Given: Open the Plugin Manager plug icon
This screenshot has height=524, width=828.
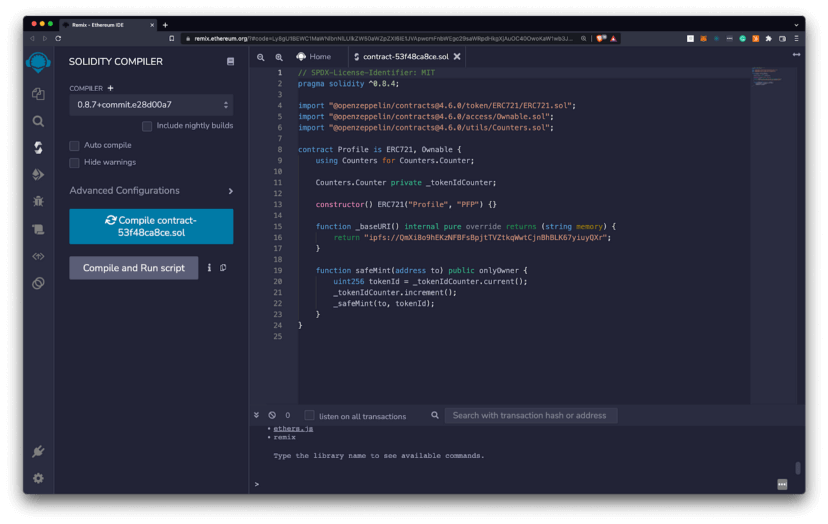Looking at the screenshot, I should [x=38, y=452].
